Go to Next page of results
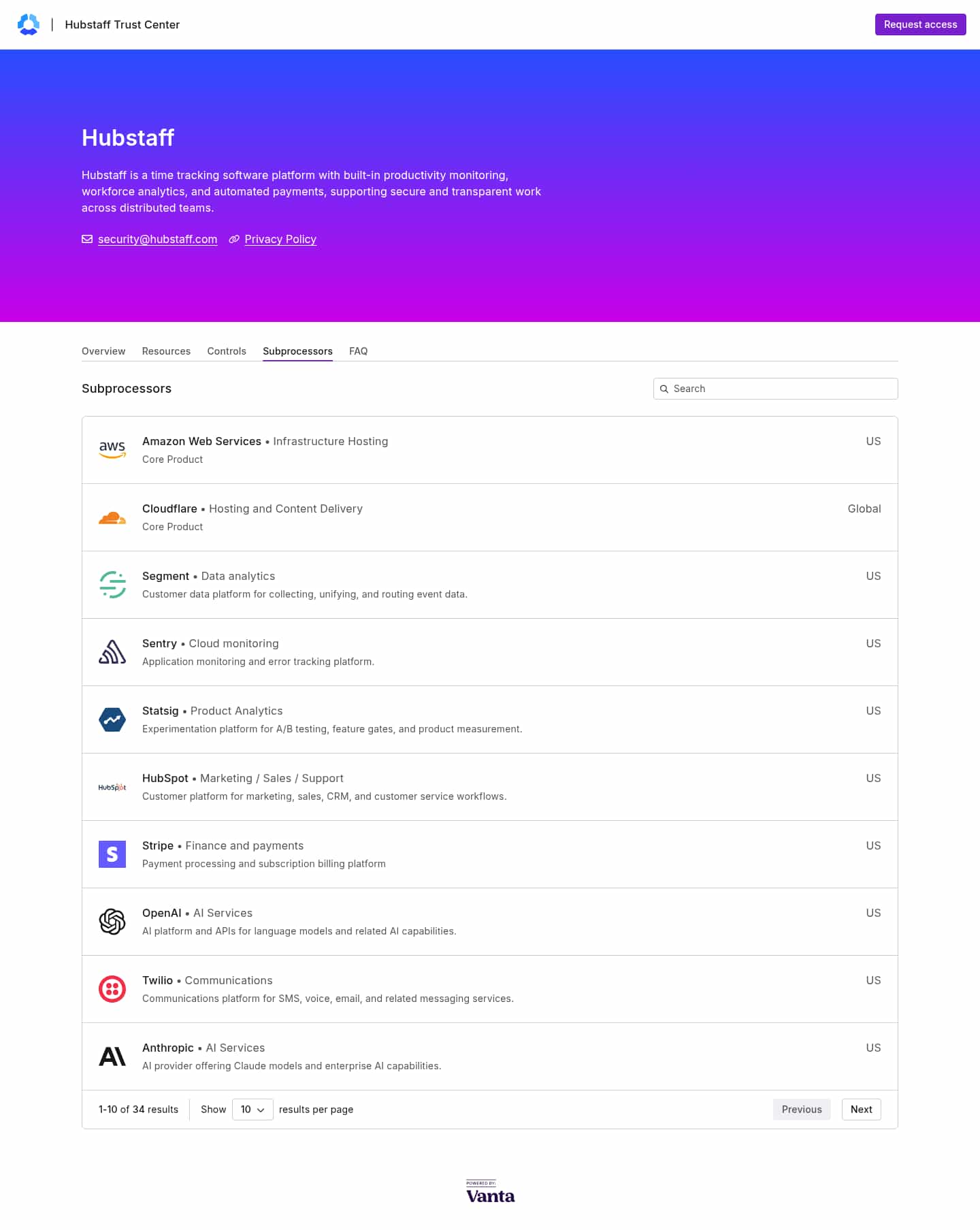 point(861,1110)
